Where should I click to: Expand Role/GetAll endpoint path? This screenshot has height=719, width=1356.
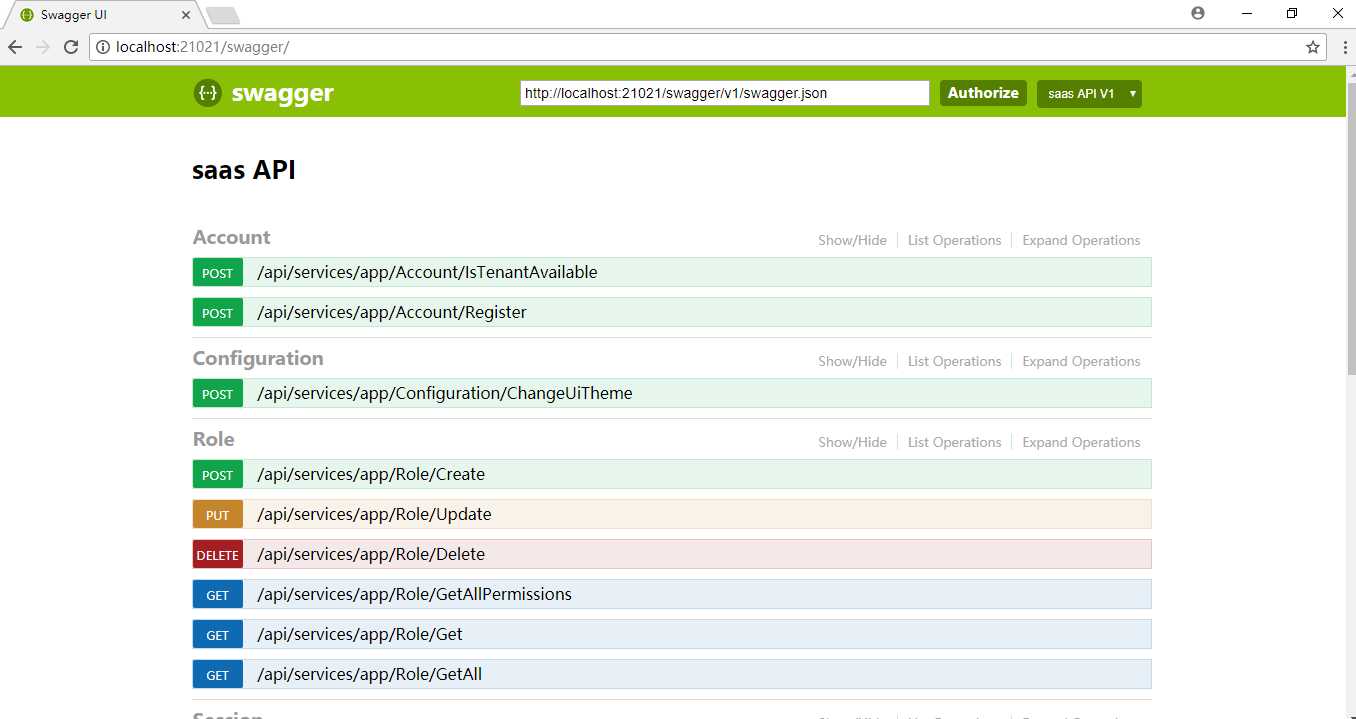pos(369,674)
